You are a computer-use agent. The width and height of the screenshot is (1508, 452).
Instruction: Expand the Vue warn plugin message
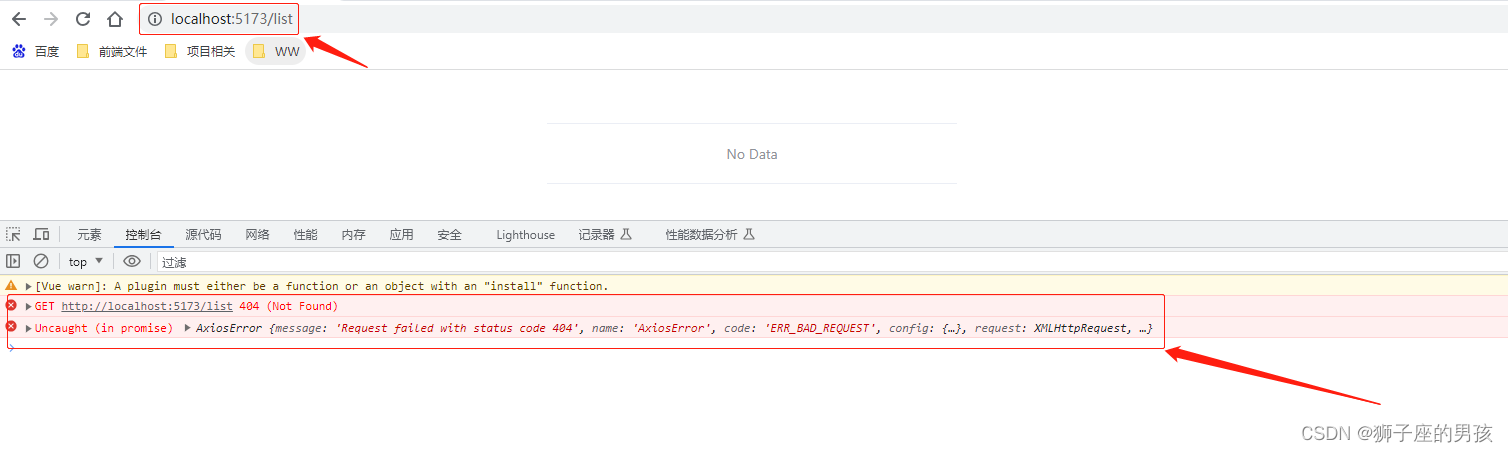pos(28,286)
